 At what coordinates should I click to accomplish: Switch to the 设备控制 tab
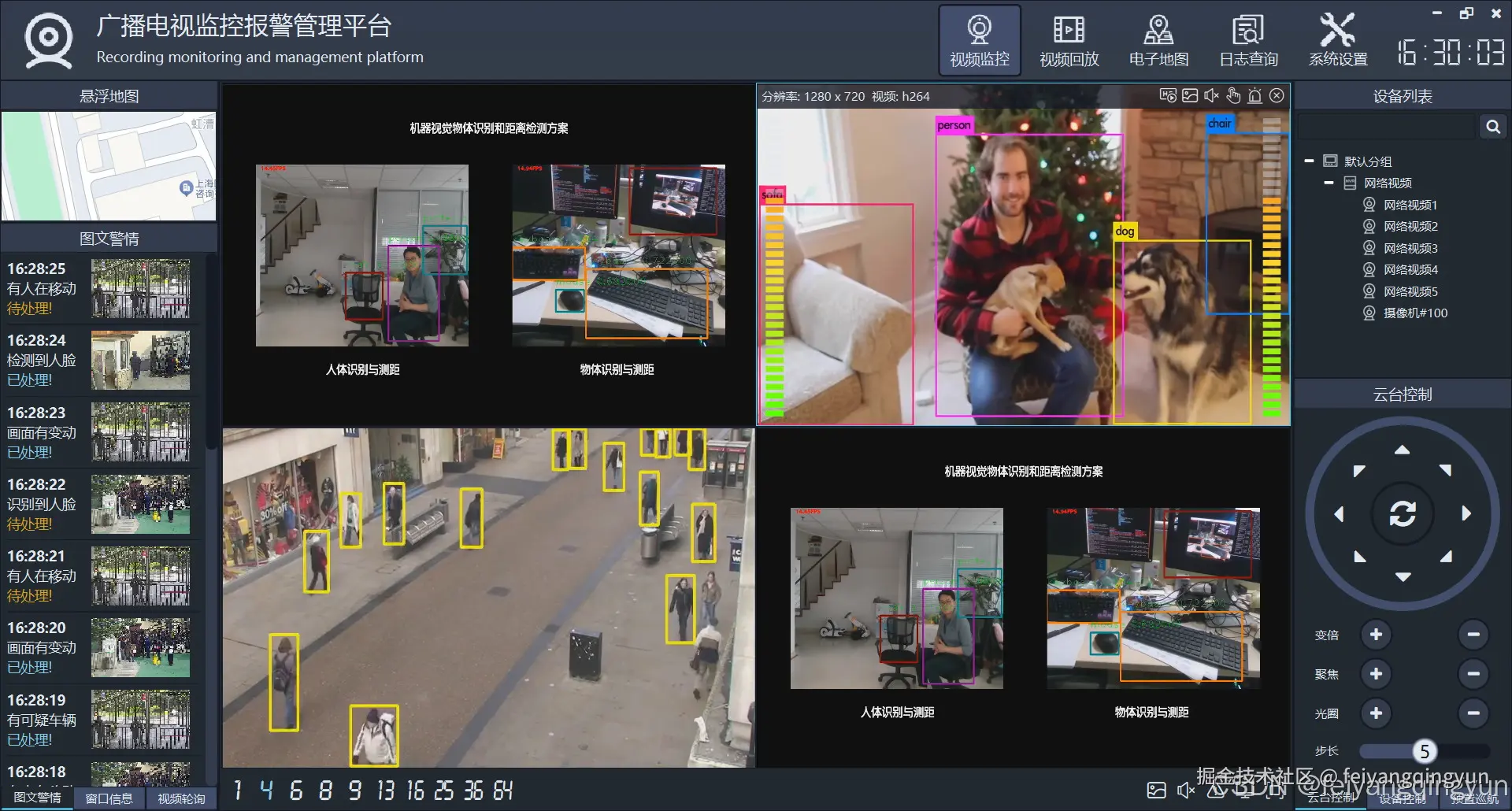1403,798
